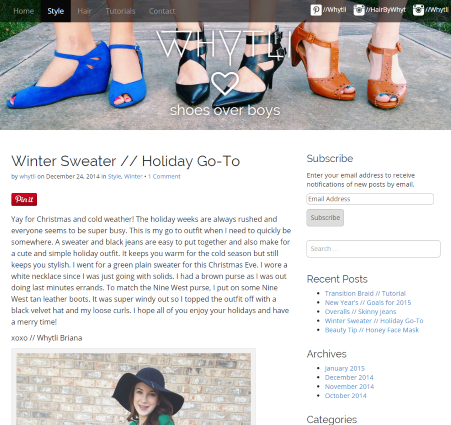Open New Year's // Goals for 2015
This screenshot has width=451, height=425.
point(368,302)
